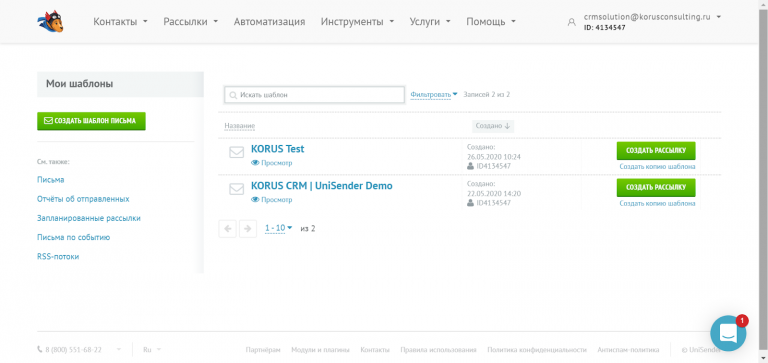Open Политика конфиденциальности footer link

(537, 350)
